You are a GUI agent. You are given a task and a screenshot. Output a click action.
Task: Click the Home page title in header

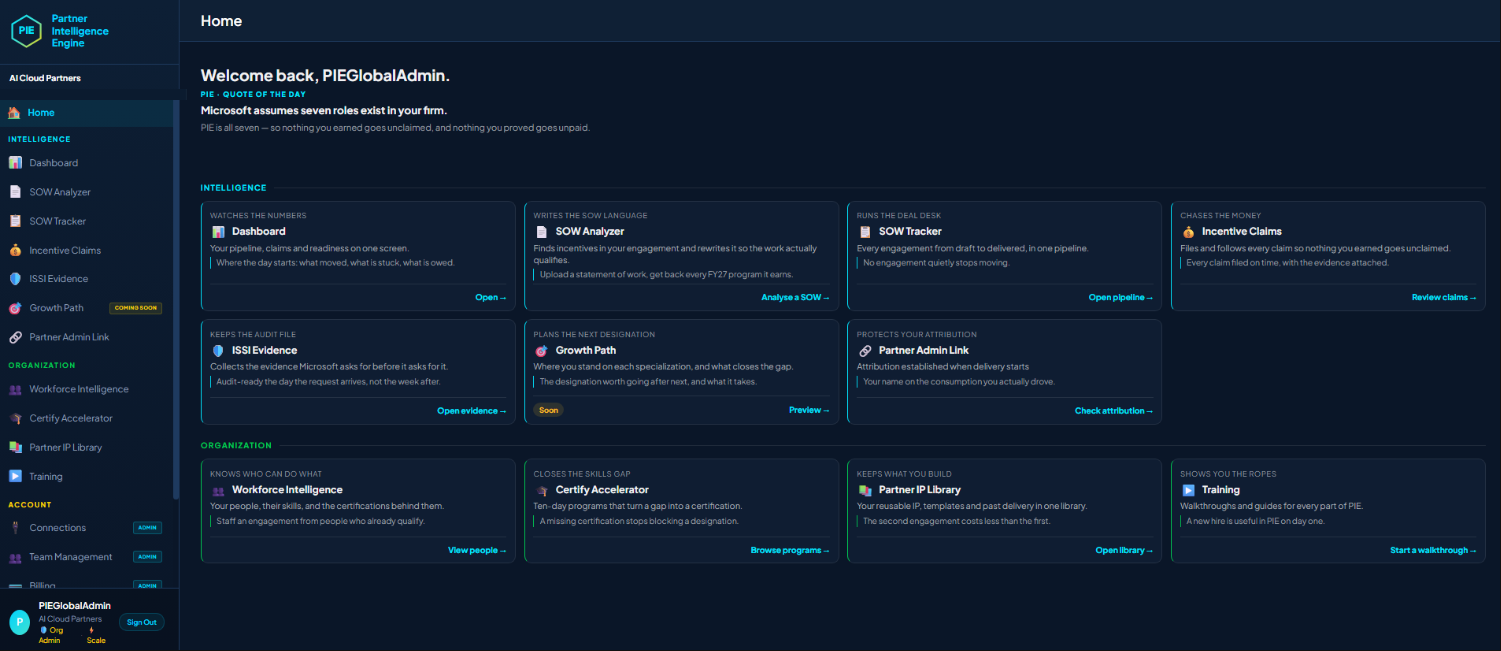(x=221, y=20)
